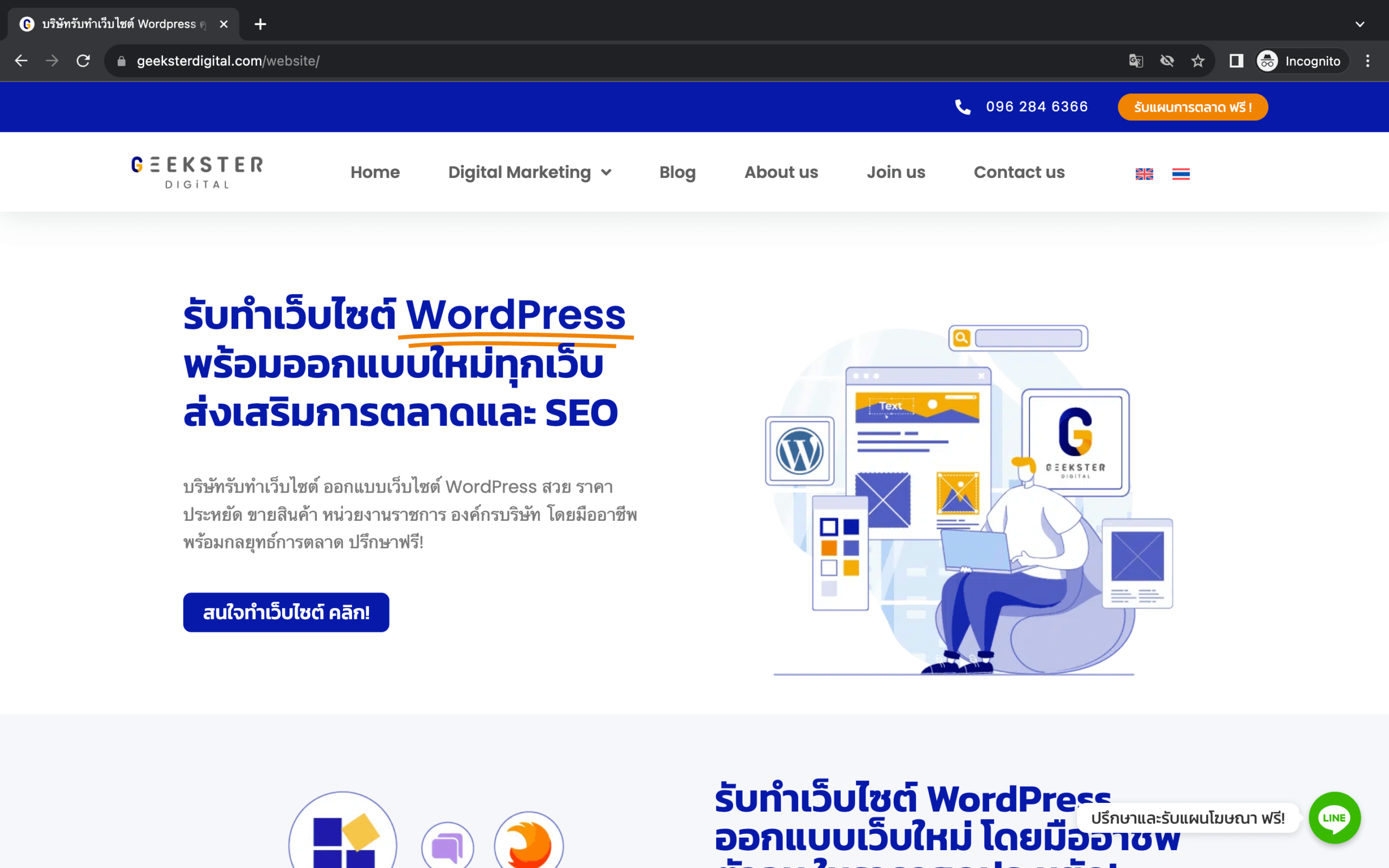The width and height of the screenshot is (1389, 868).
Task: Toggle browser extension shield icon
Action: click(1166, 61)
